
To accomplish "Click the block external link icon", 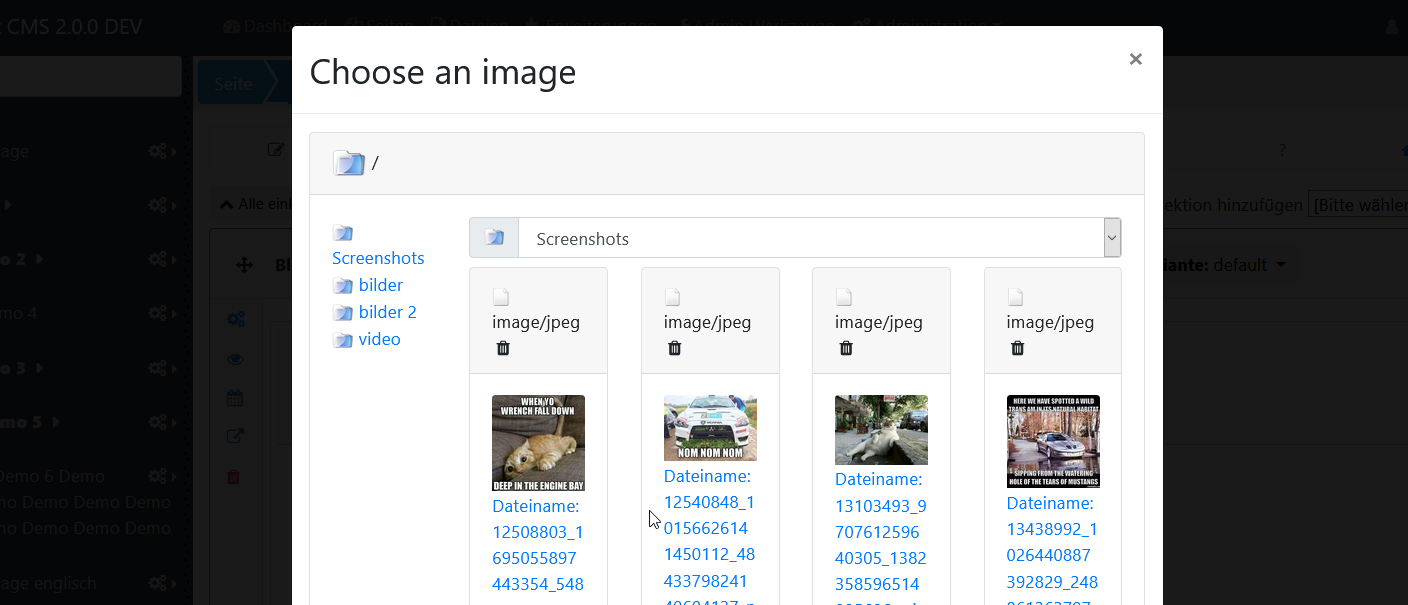I will pyautogui.click(x=235, y=436).
